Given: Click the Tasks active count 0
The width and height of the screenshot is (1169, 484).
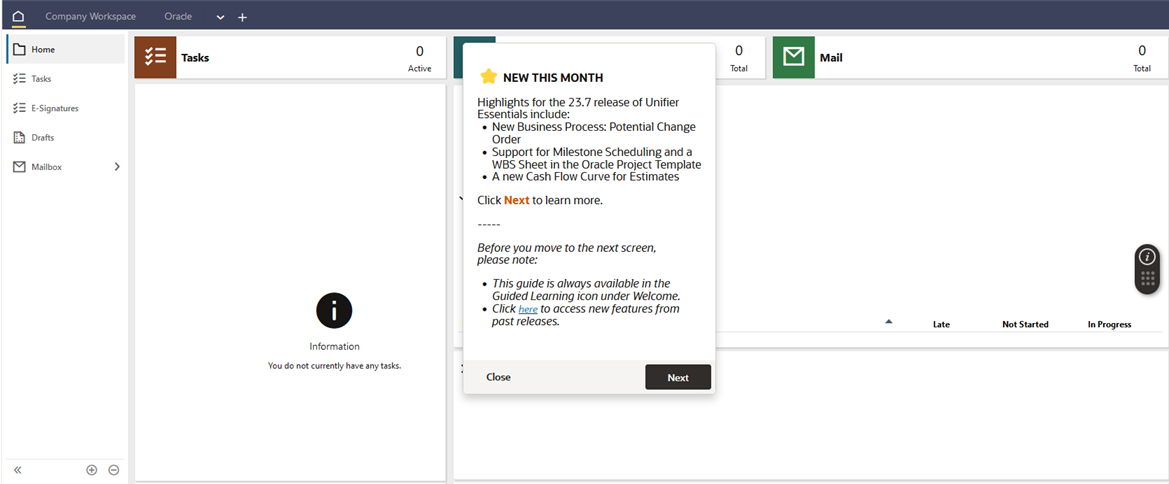Looking at the screenshot, I should (x=420, y=51).
